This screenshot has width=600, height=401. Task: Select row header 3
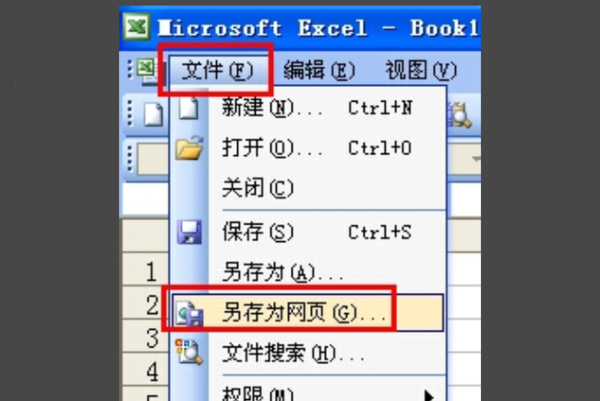[x=145, y=338]
